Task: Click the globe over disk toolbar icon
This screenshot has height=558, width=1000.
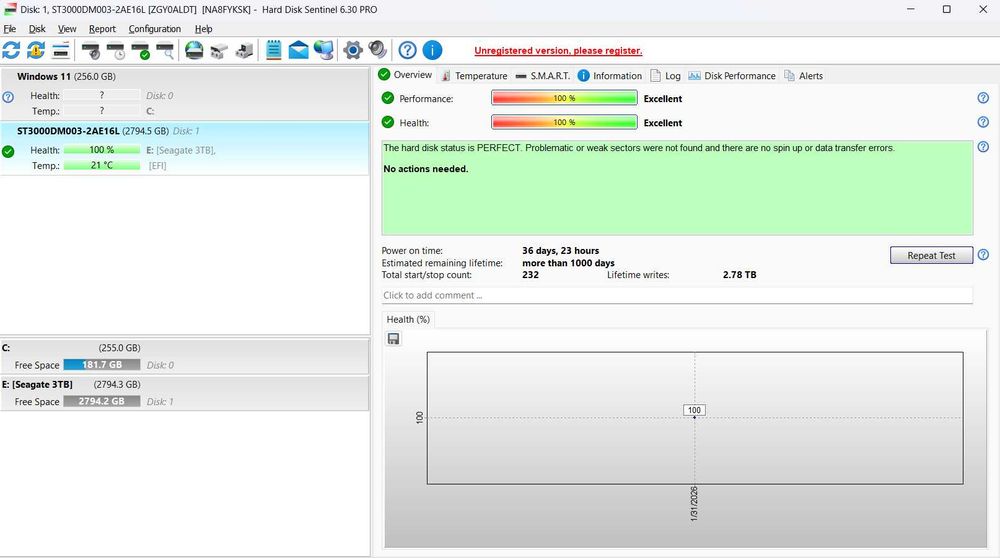Action: 194,50
